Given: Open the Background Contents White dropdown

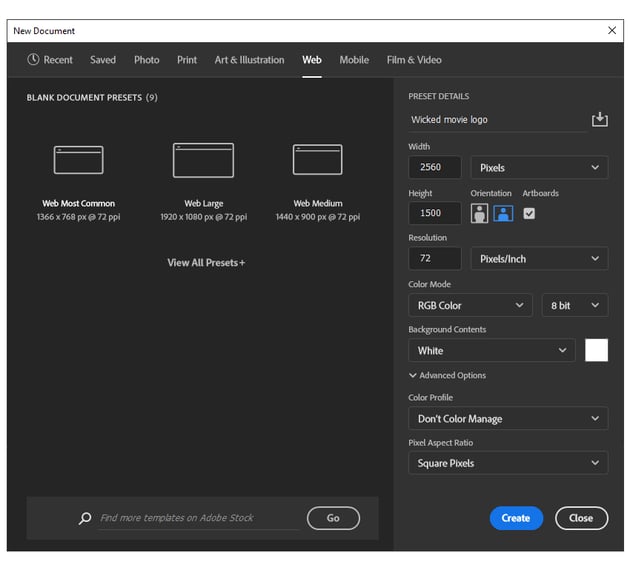Looking at the screenshot, I should [x=491, y=350].
